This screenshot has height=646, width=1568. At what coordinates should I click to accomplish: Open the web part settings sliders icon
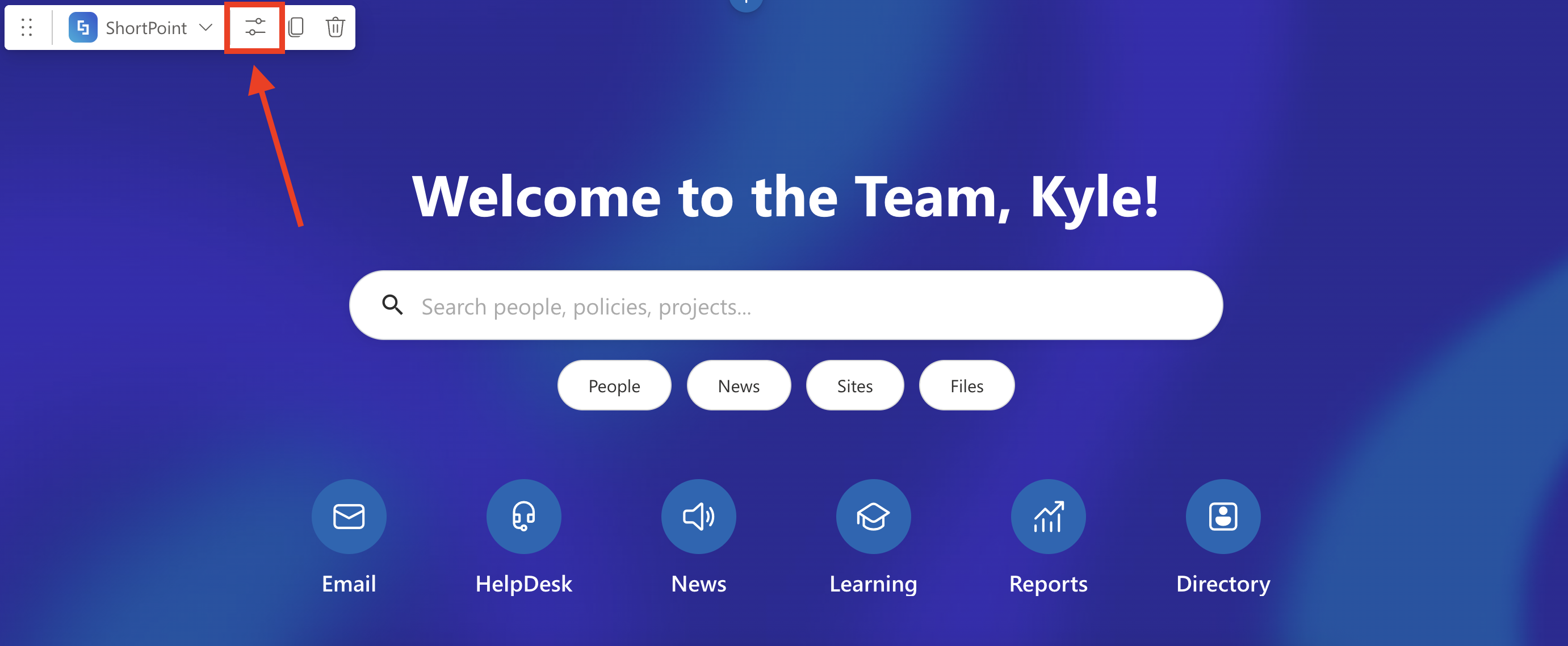pyautogui.click(x=255, y=27)
